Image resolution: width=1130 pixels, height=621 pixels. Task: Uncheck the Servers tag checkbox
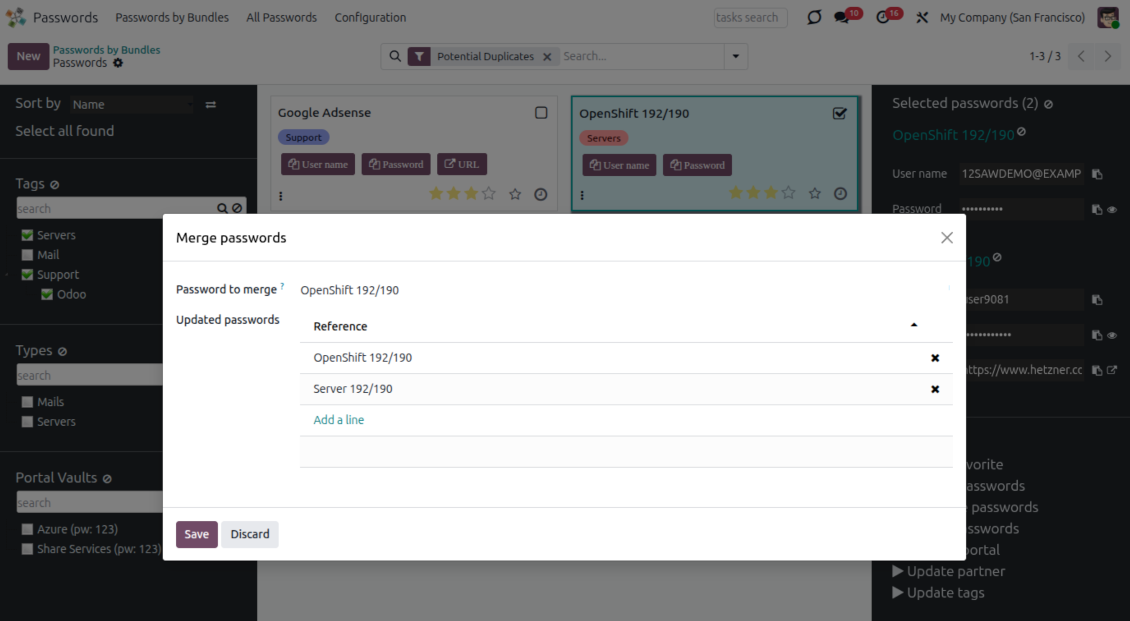pyautogui.click(x=27, y=235)
